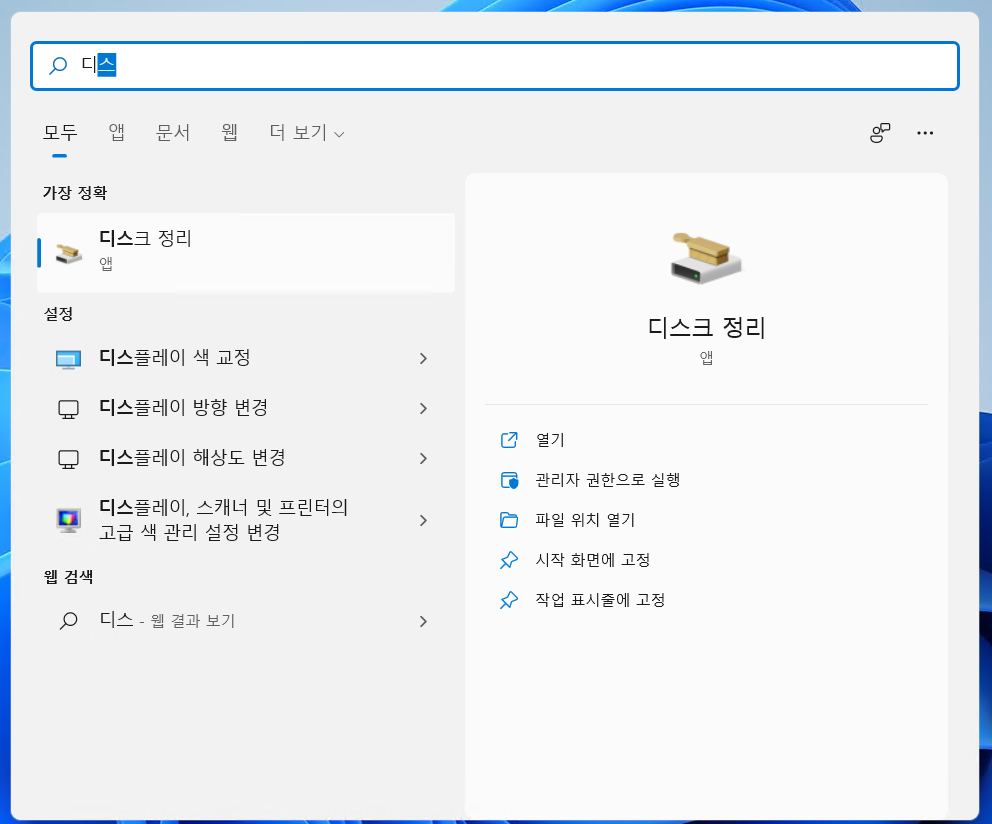This screenshot has width=992, height=824.
Task: Click the web search (웹 결과 보기) icon
Action: (68, 620)
